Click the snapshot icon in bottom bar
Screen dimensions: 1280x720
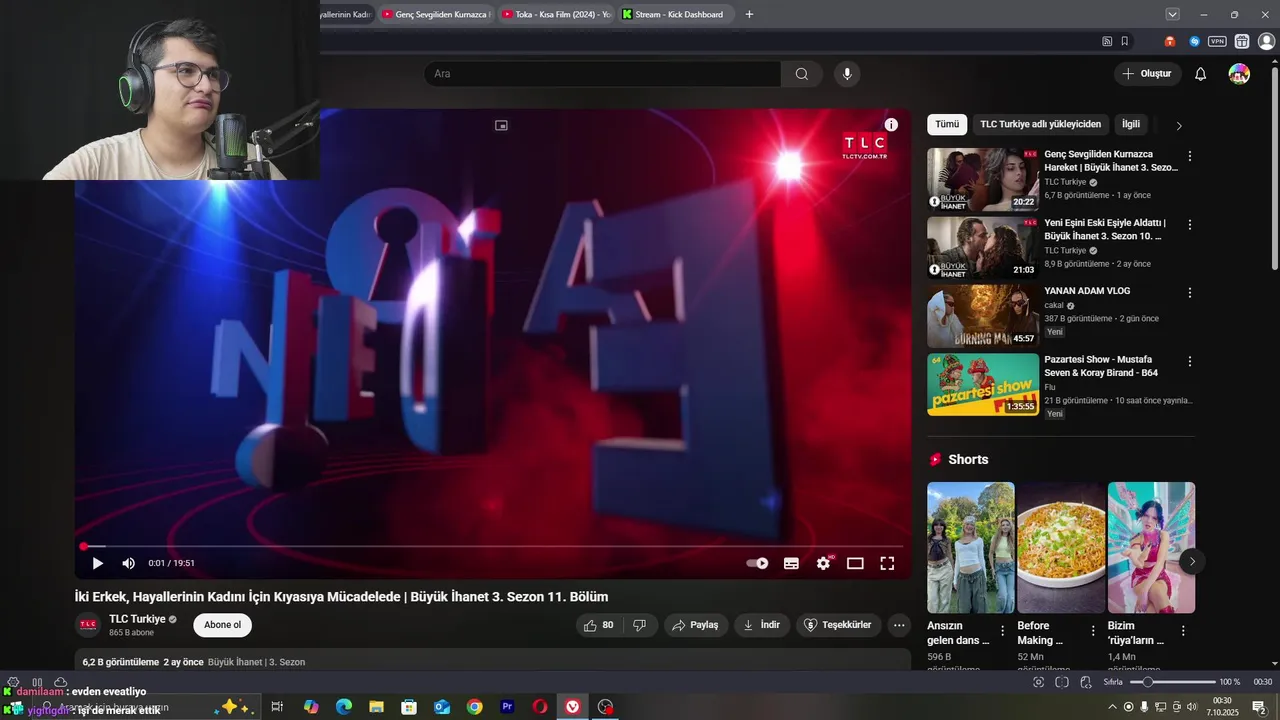[1038, 682]
